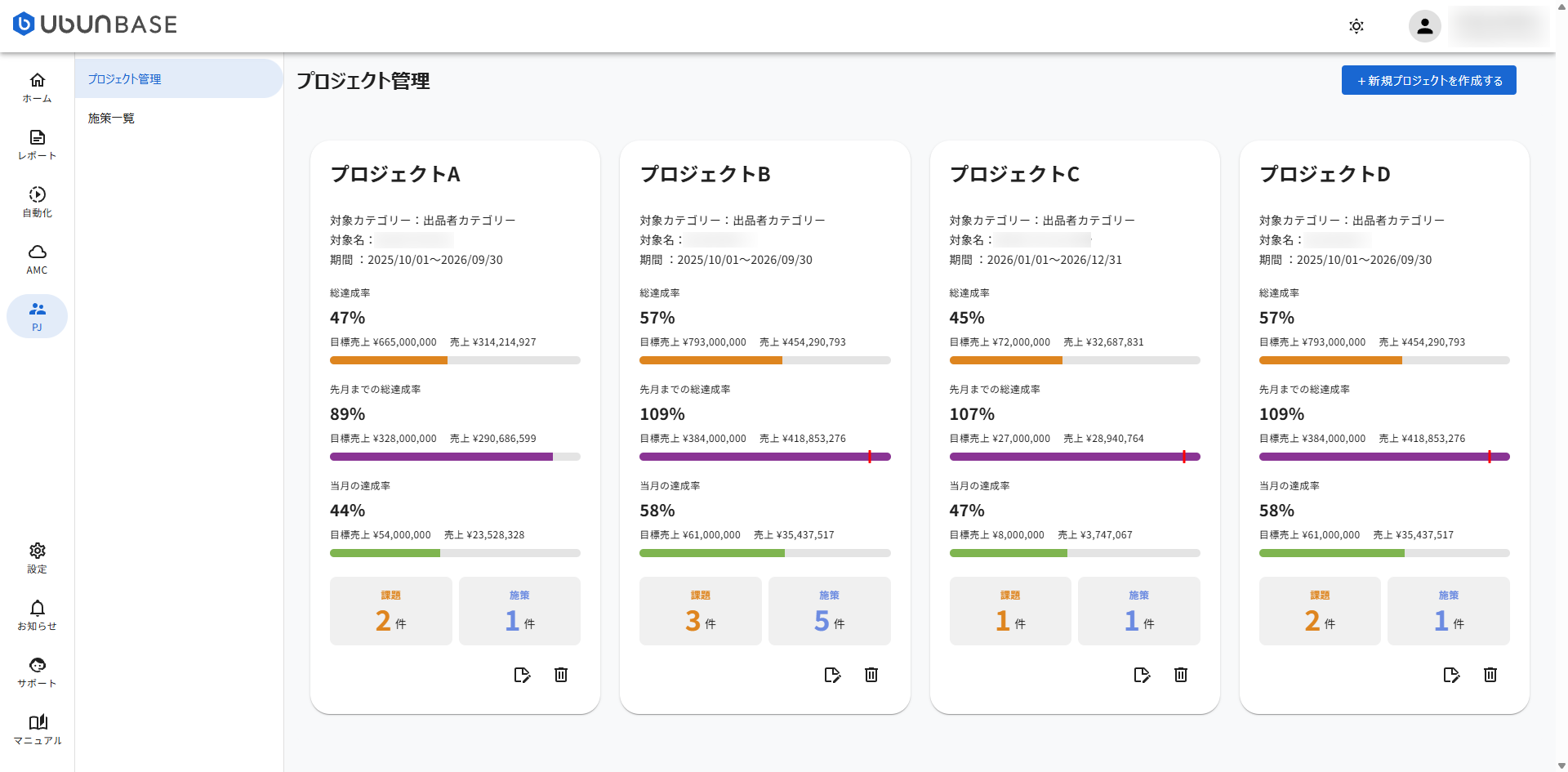Select プロジェクト管理 in the submenu
Screen dimensions: 1568x772
(124, 78)
